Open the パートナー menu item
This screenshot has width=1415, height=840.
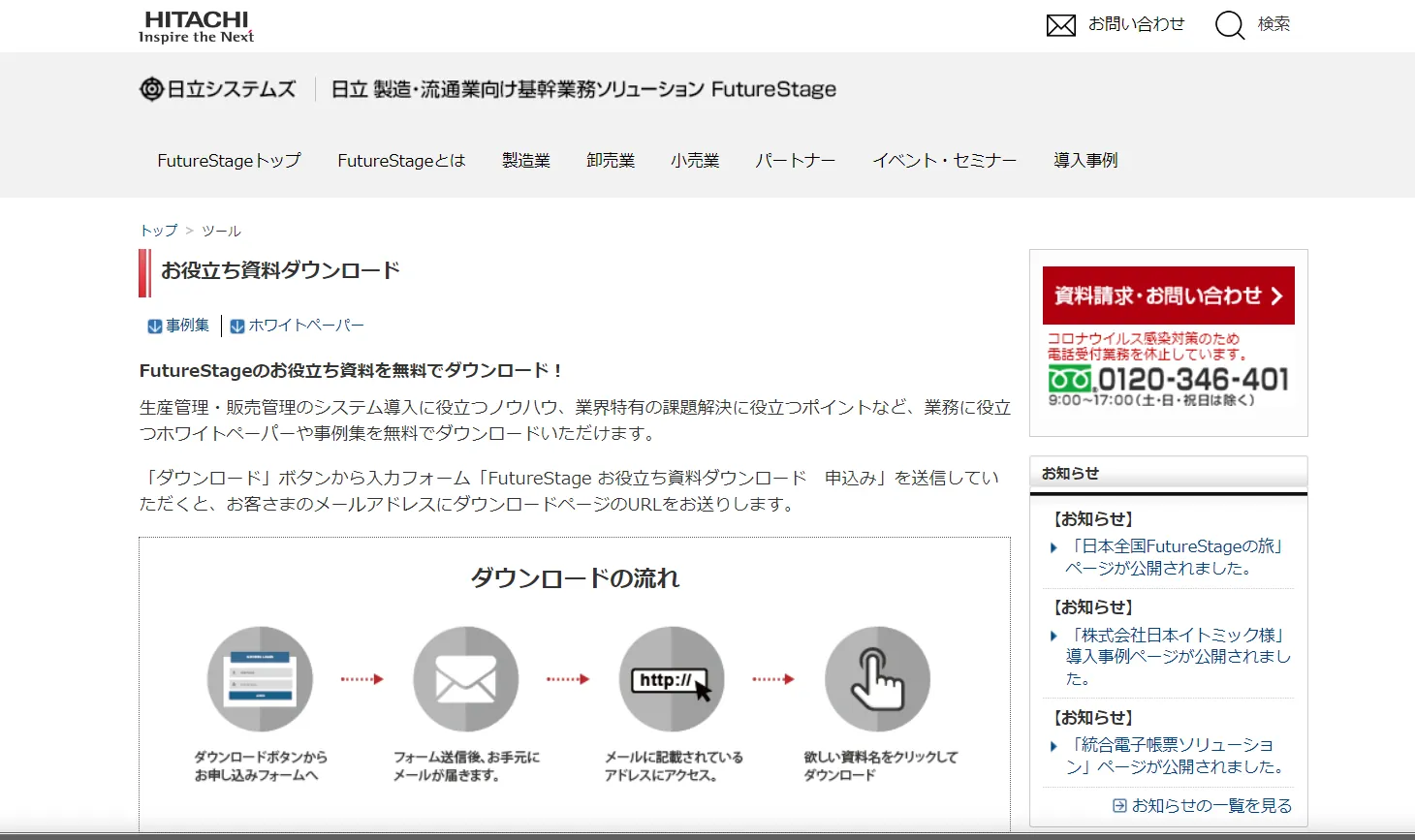coord(795,161)
